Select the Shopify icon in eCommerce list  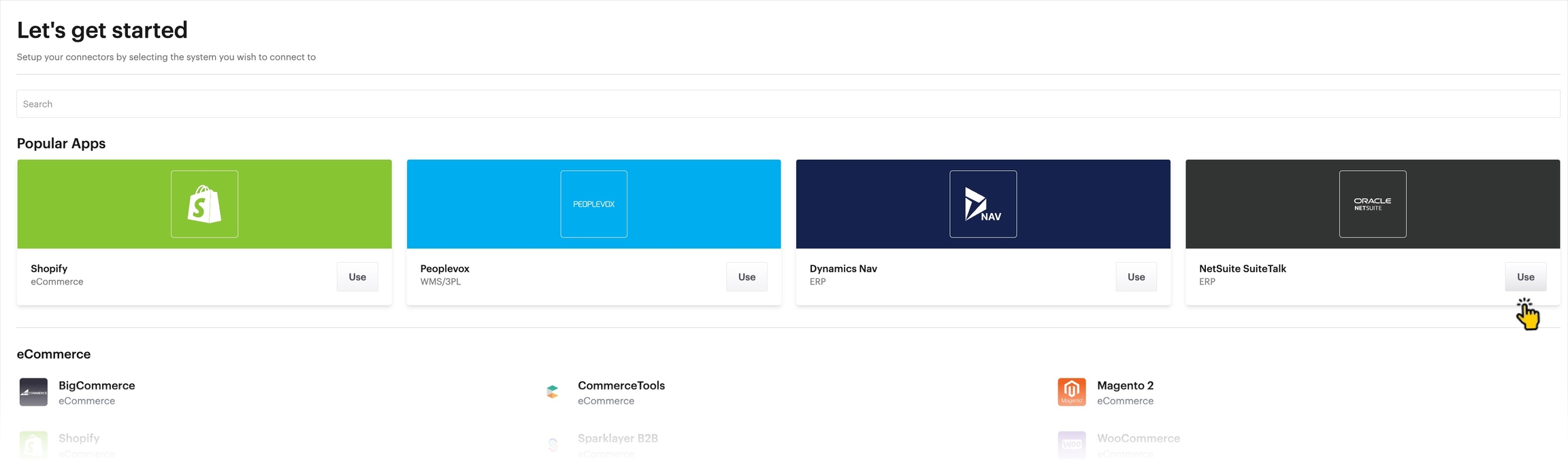[33, 444]
